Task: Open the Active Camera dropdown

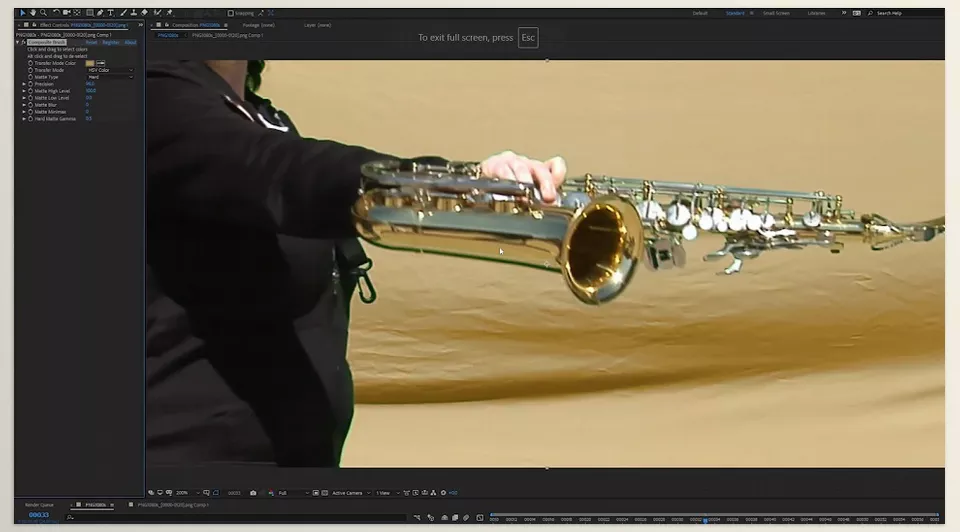Action: click(351, 493)
